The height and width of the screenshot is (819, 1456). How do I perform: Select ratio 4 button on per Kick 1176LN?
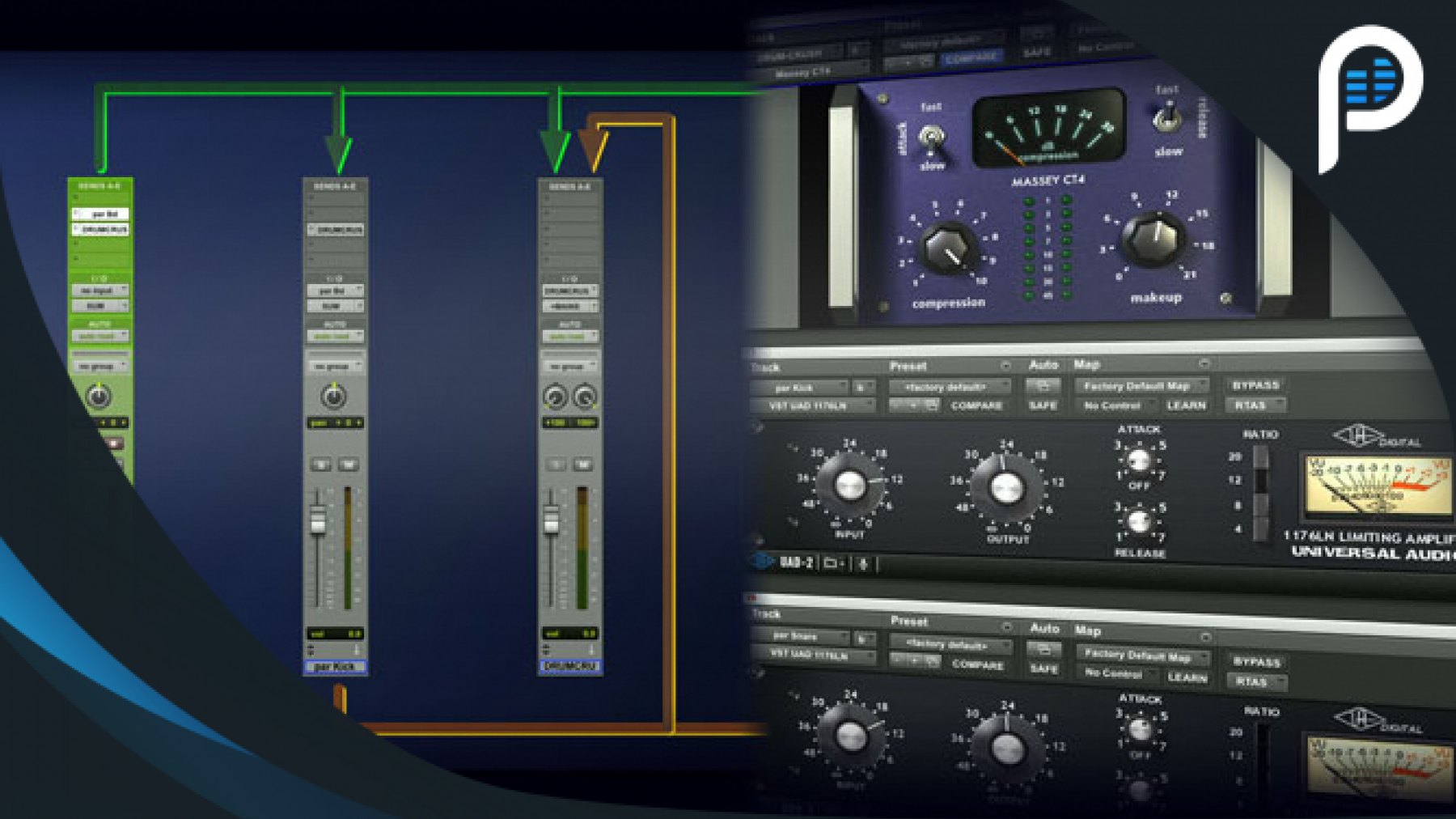tap(1260, 529)
